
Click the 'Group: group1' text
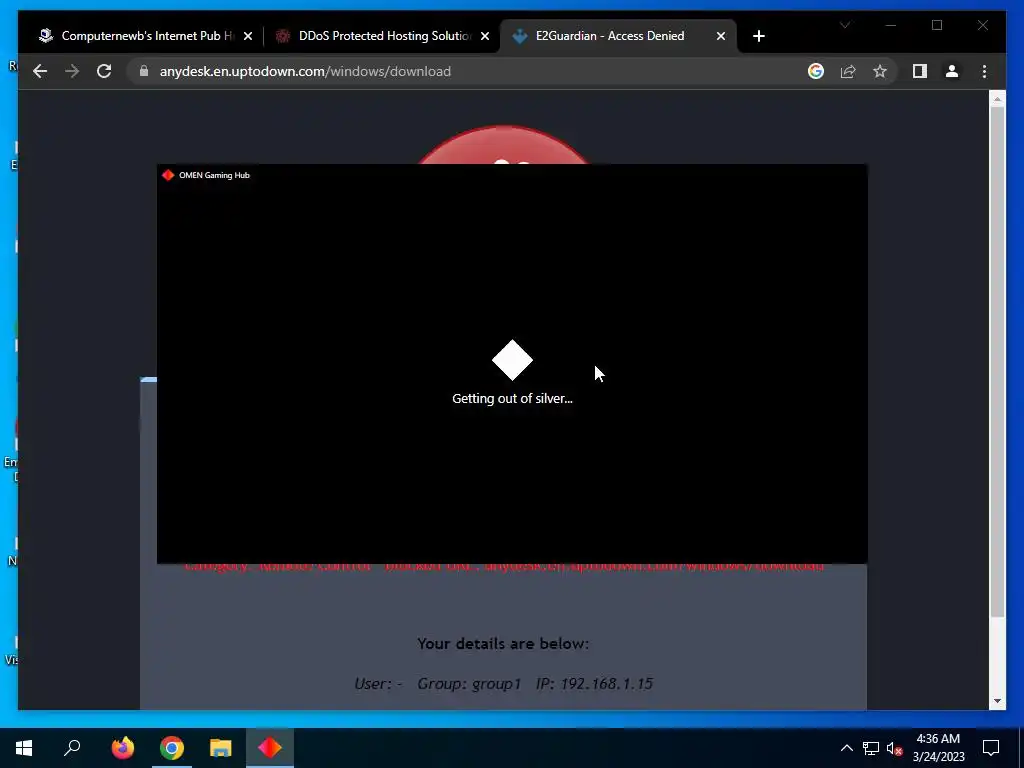pos(469,683)
